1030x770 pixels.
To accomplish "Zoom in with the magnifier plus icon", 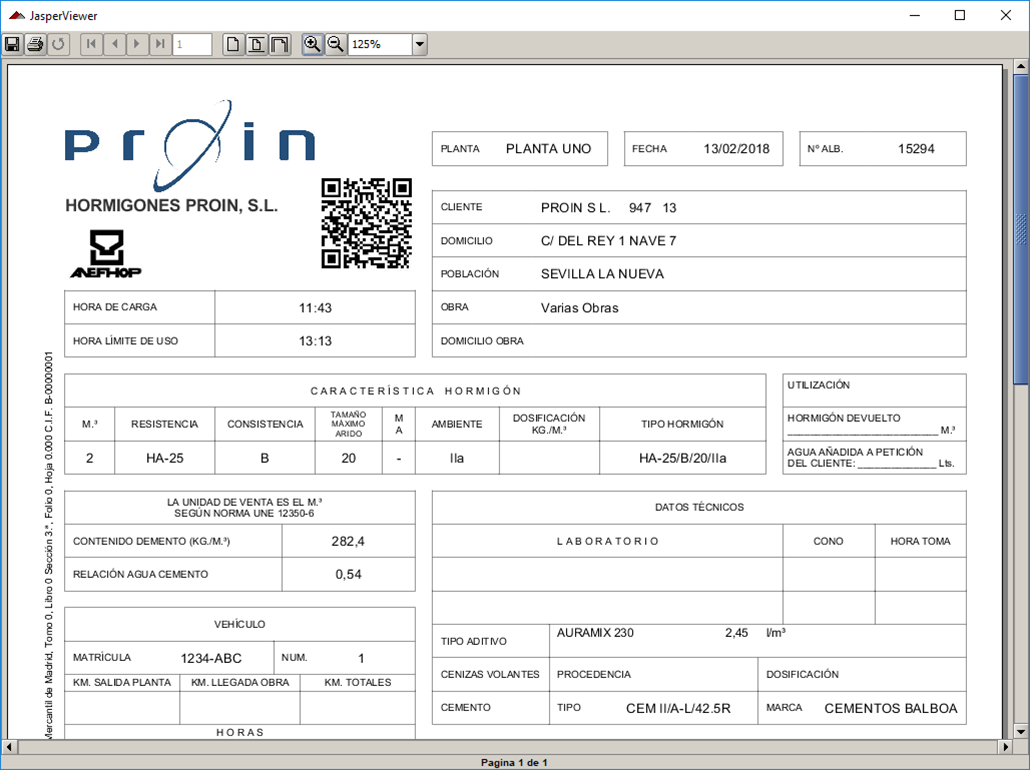I will point(313,44).
